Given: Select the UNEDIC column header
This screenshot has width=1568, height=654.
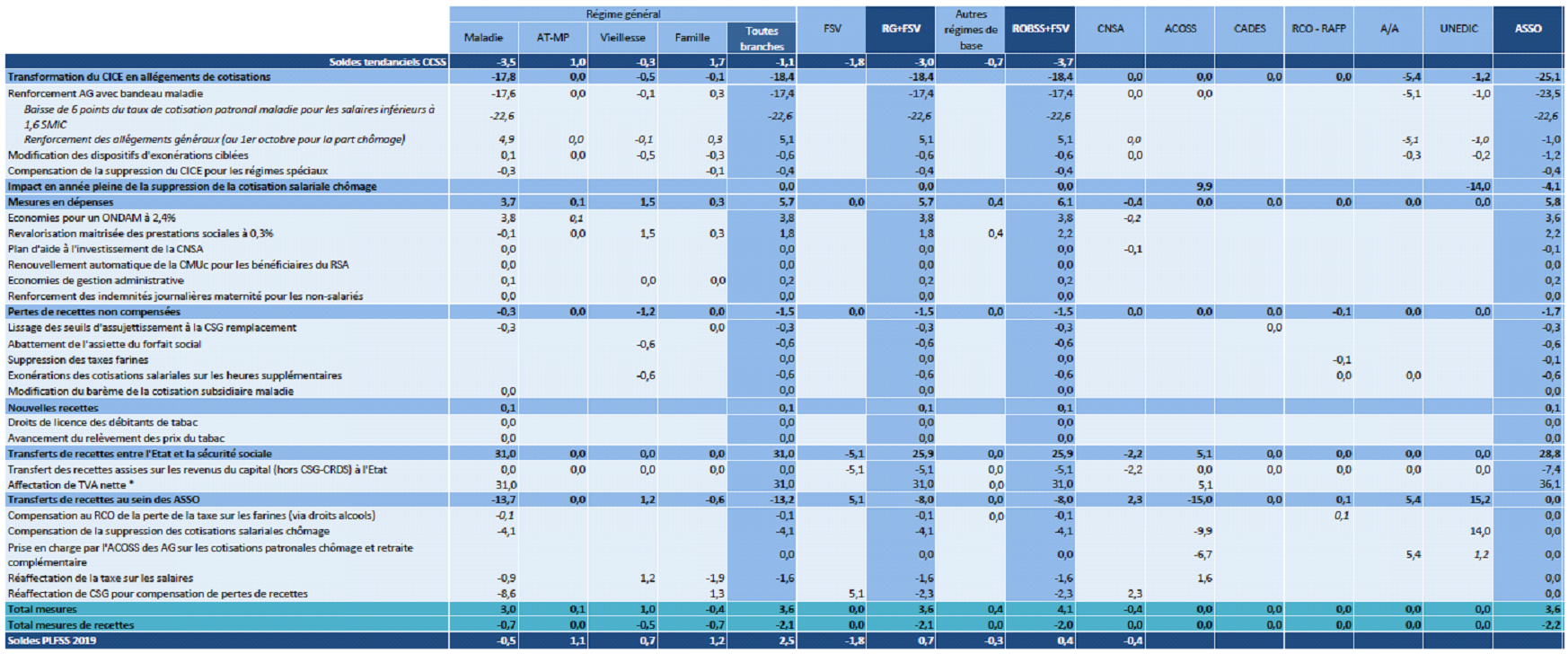Looking at the screenshot, I should (x=1458, y=29).
